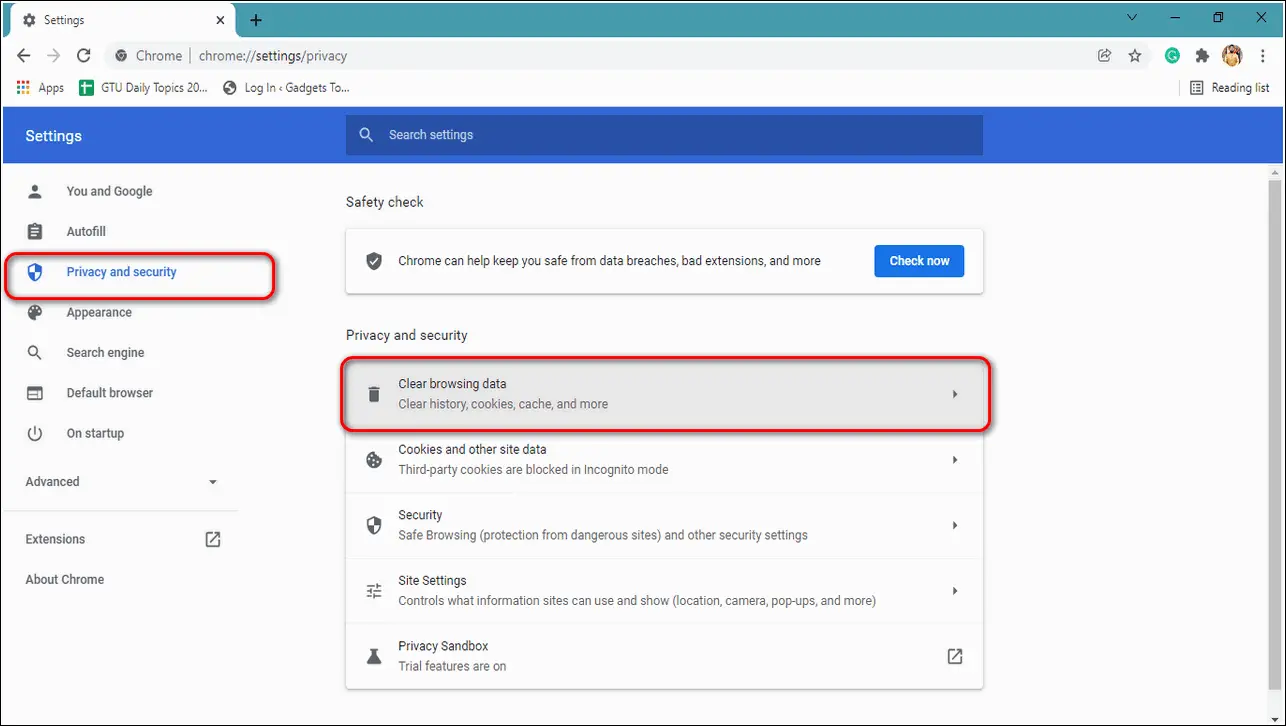
Task: Open Cookies and other site data
Action: coord(664,460)
